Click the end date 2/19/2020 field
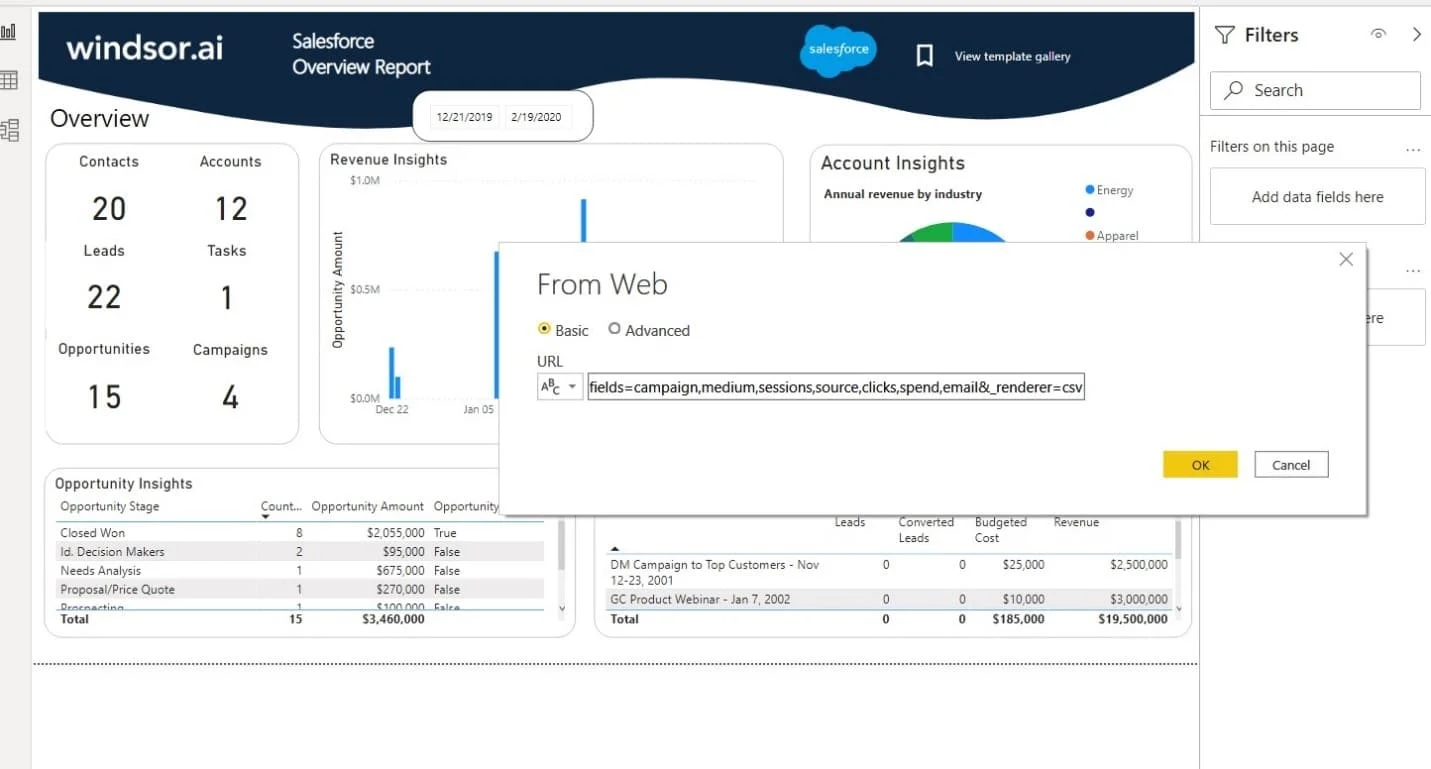 point(536,117)
